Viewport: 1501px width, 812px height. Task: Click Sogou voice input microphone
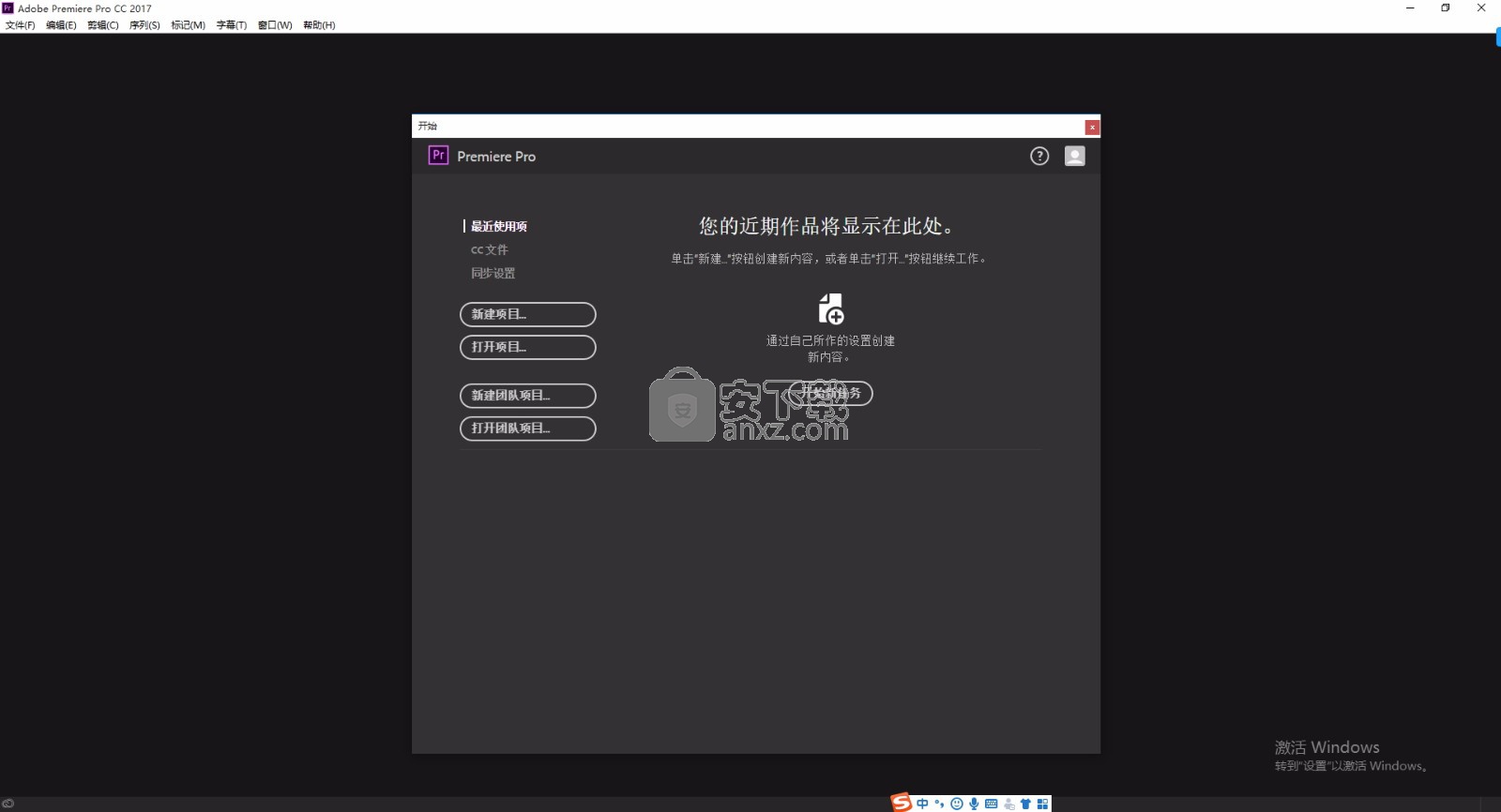tap(974, 804)
